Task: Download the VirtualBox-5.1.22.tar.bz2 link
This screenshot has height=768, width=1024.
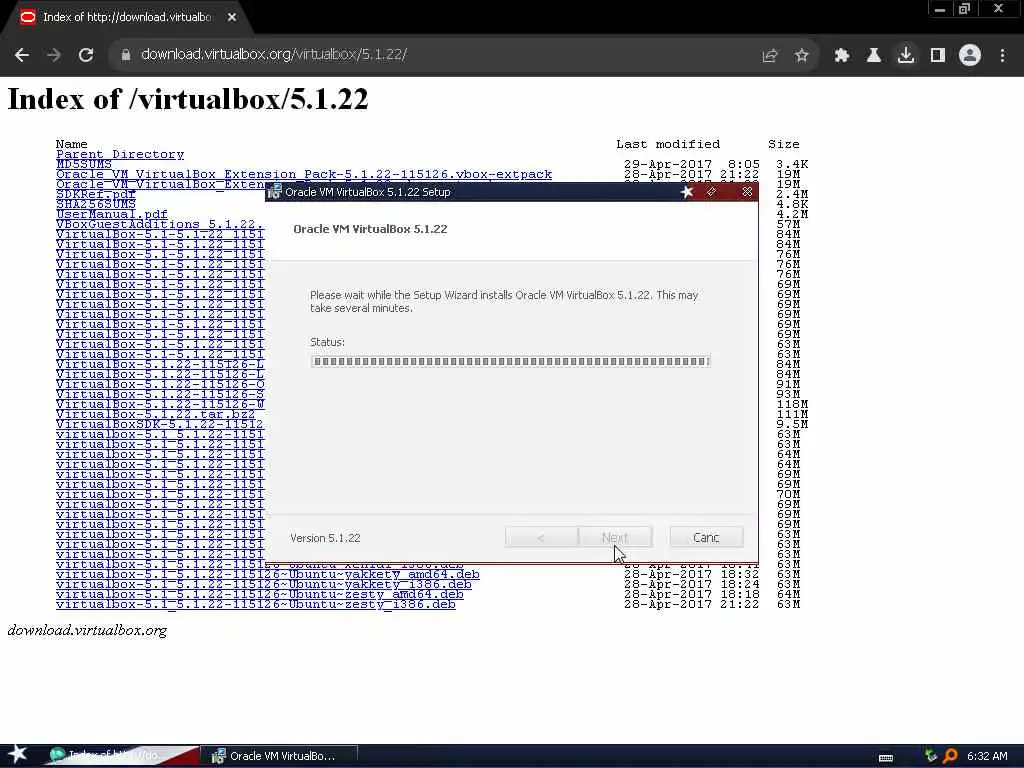Action: pos(155,414)
